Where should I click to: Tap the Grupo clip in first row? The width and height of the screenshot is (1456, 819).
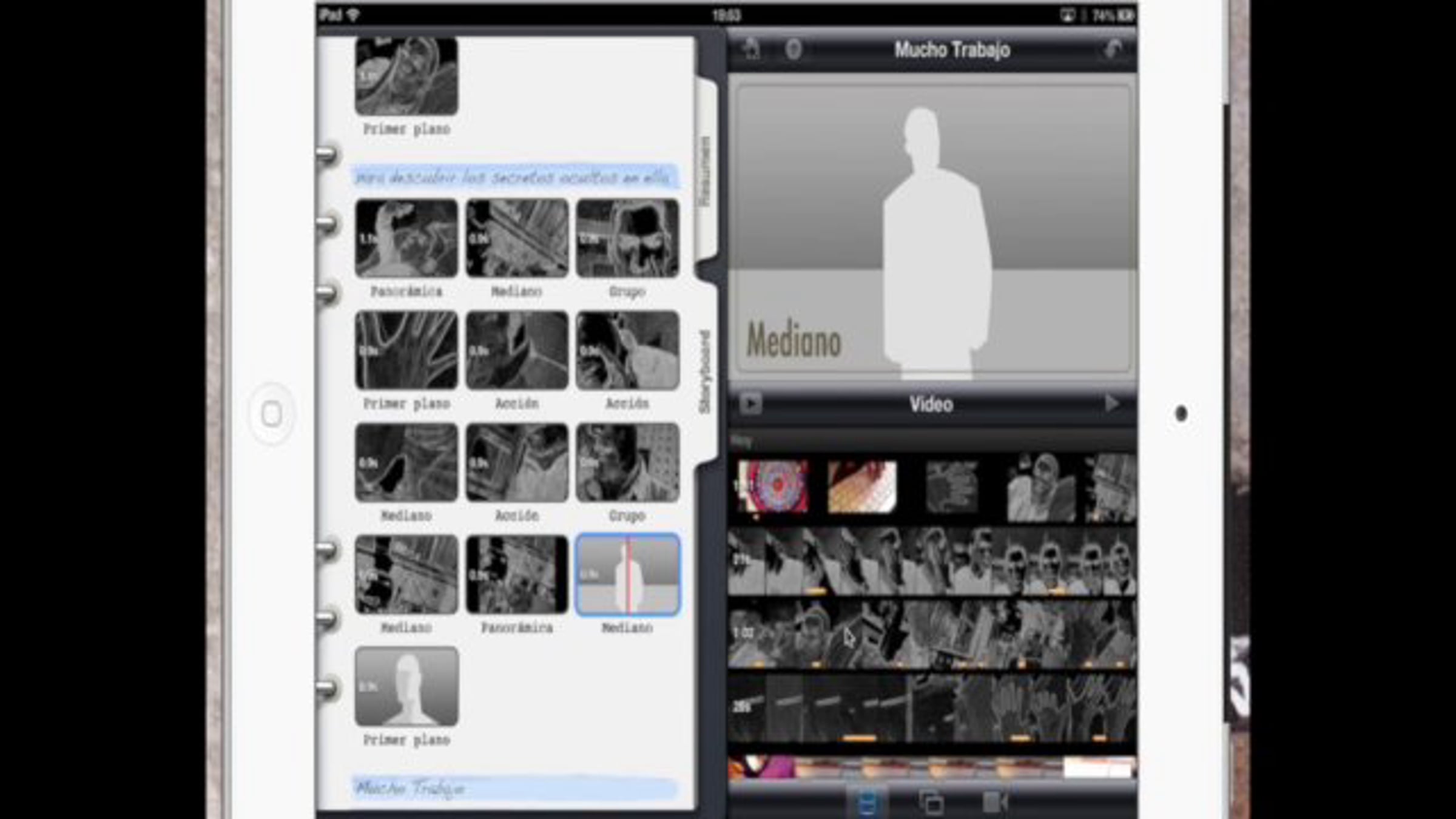point(627,238)
